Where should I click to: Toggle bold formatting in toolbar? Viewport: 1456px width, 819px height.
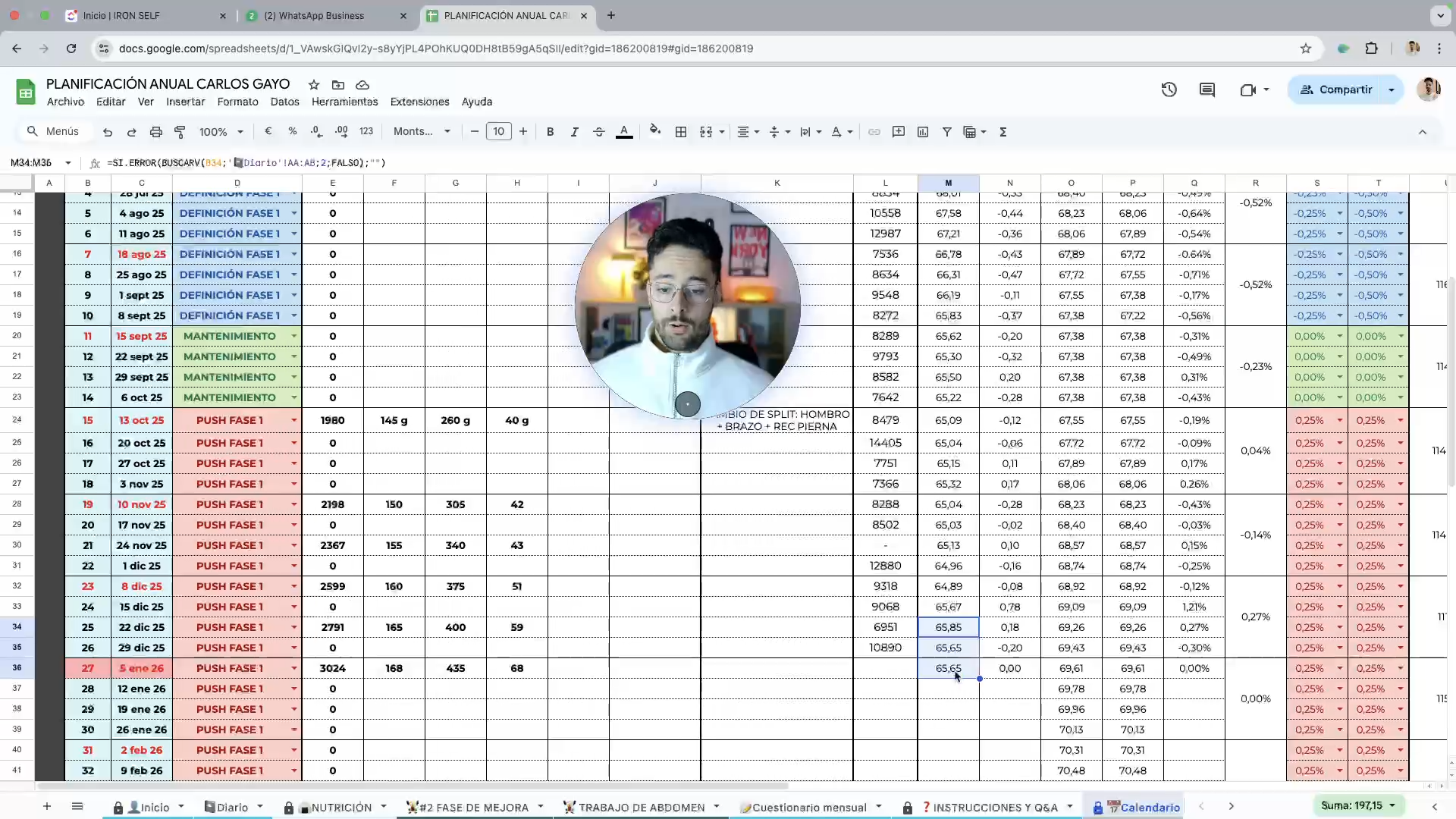tap(550, 132)
